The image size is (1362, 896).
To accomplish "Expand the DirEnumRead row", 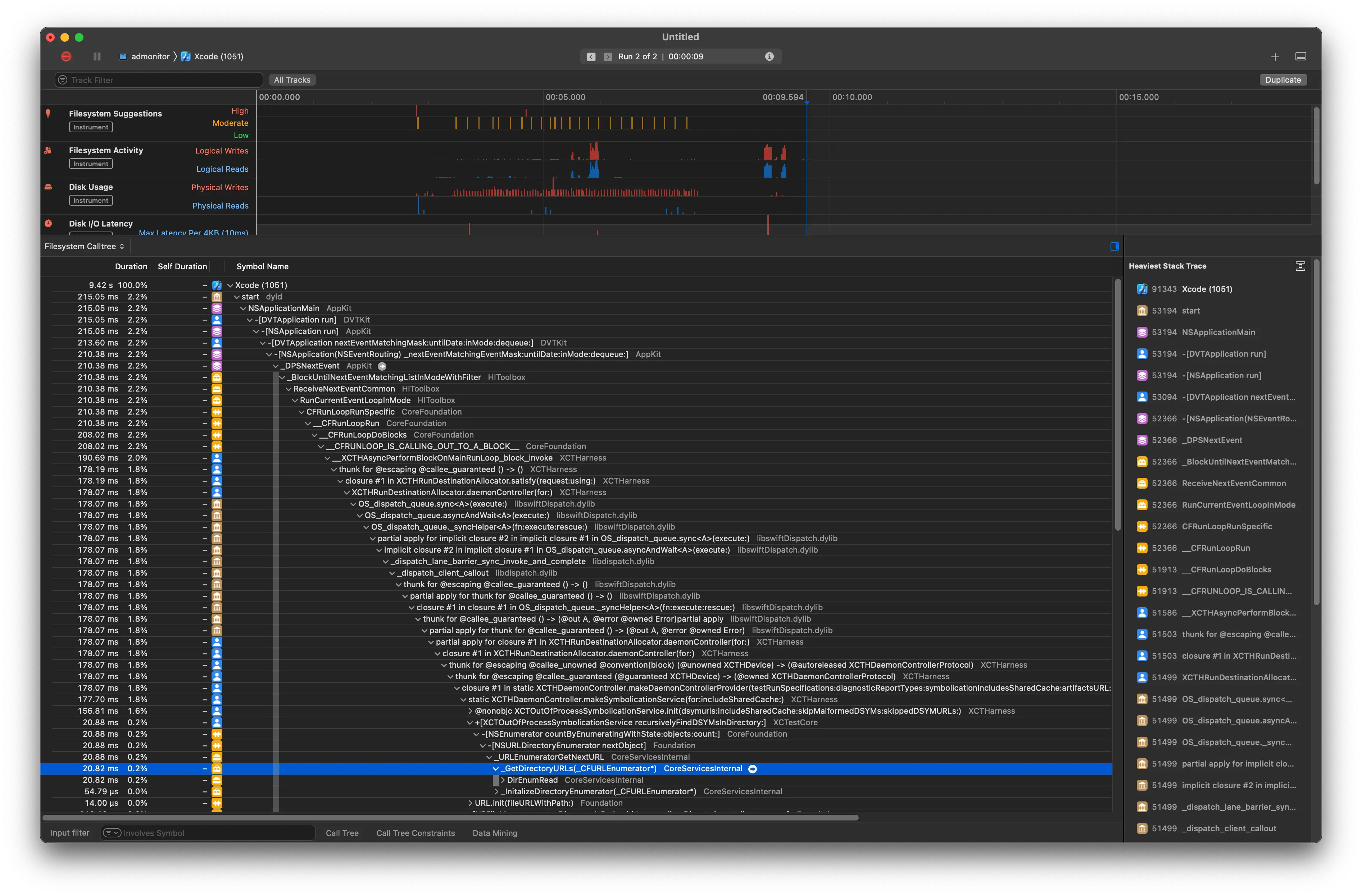I will (x=503, y=780).
